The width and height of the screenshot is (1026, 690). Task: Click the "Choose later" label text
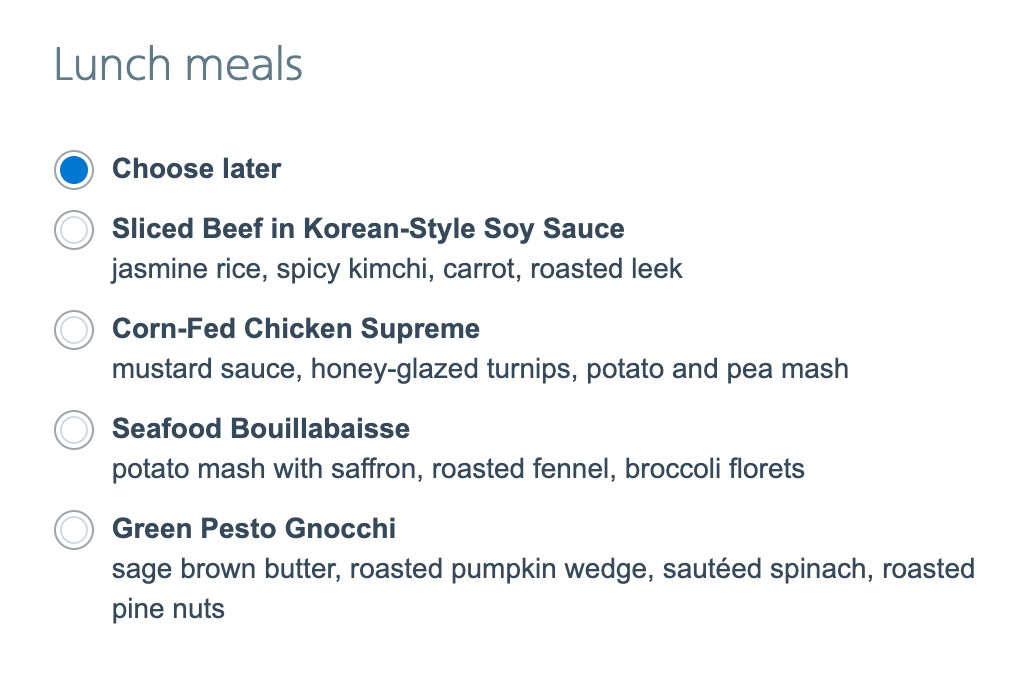click(196, 169)
